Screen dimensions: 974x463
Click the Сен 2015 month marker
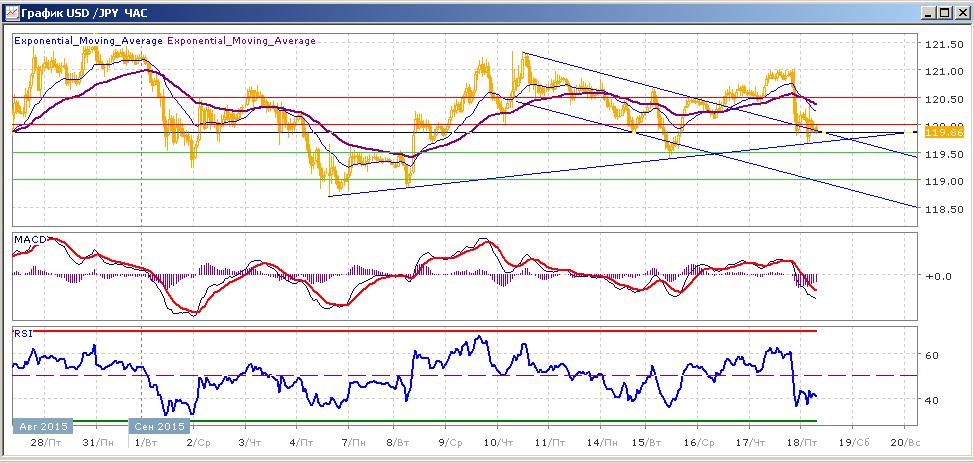click(x=159, y=427)
